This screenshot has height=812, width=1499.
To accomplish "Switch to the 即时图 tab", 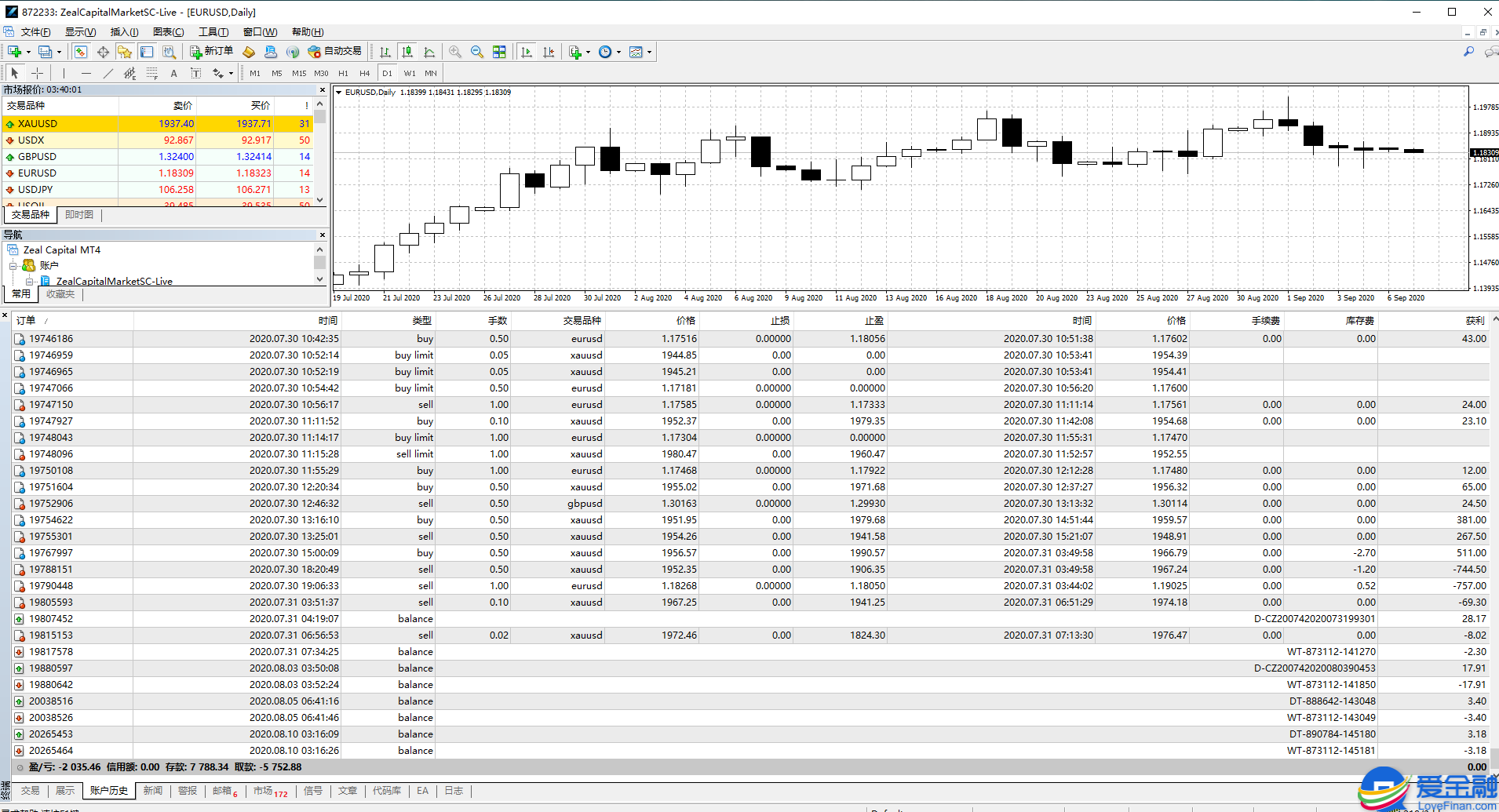I will [x=79, y=215].
